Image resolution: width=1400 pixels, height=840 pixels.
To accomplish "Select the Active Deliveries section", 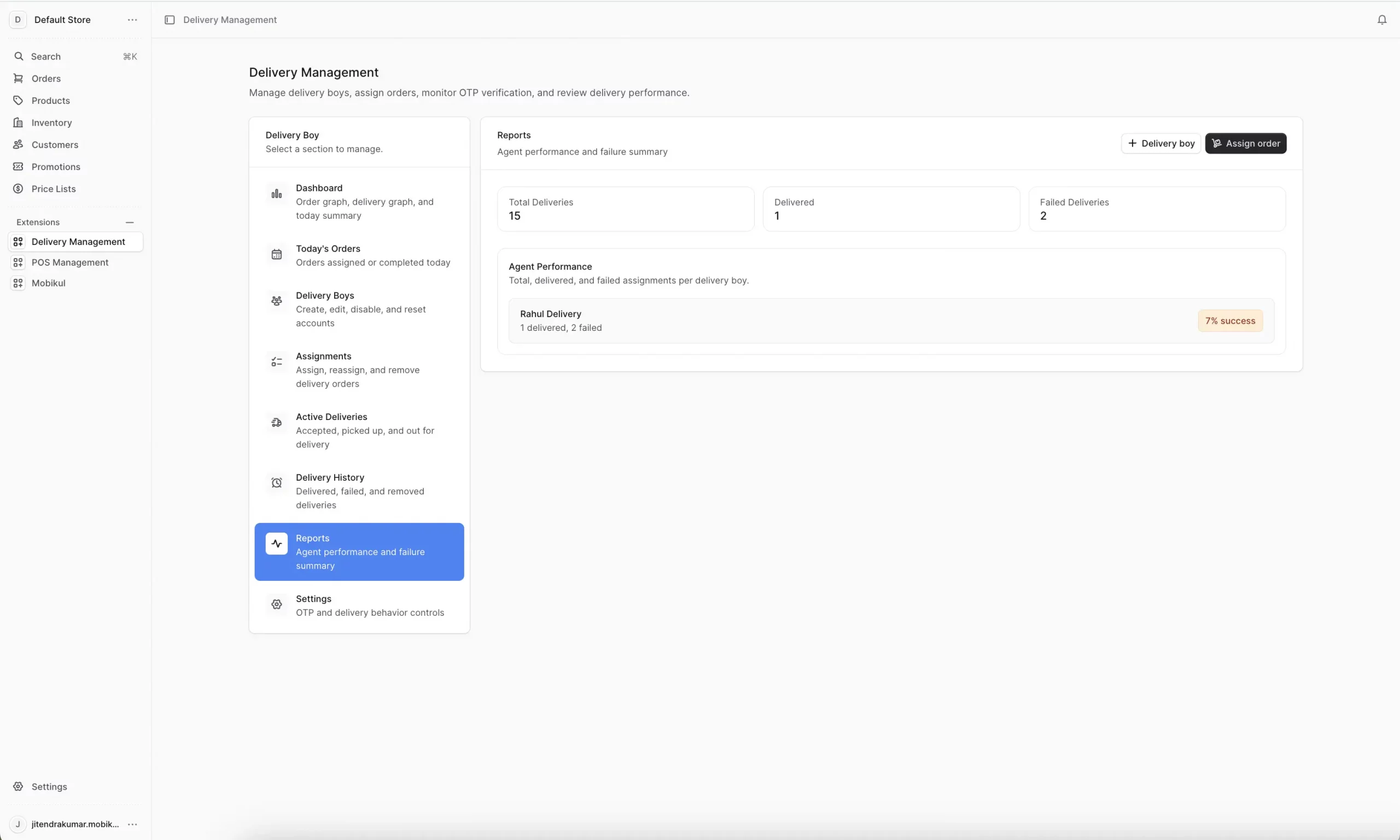I will (359, 430).
